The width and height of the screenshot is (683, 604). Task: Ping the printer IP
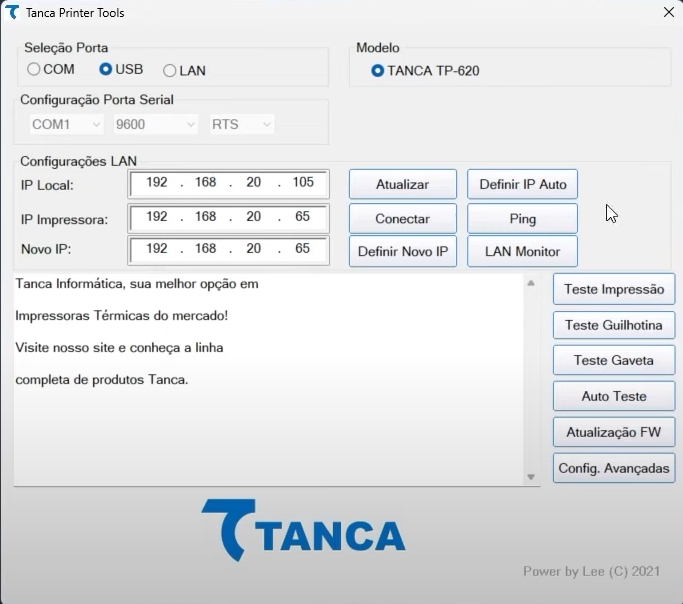point(522,219)
